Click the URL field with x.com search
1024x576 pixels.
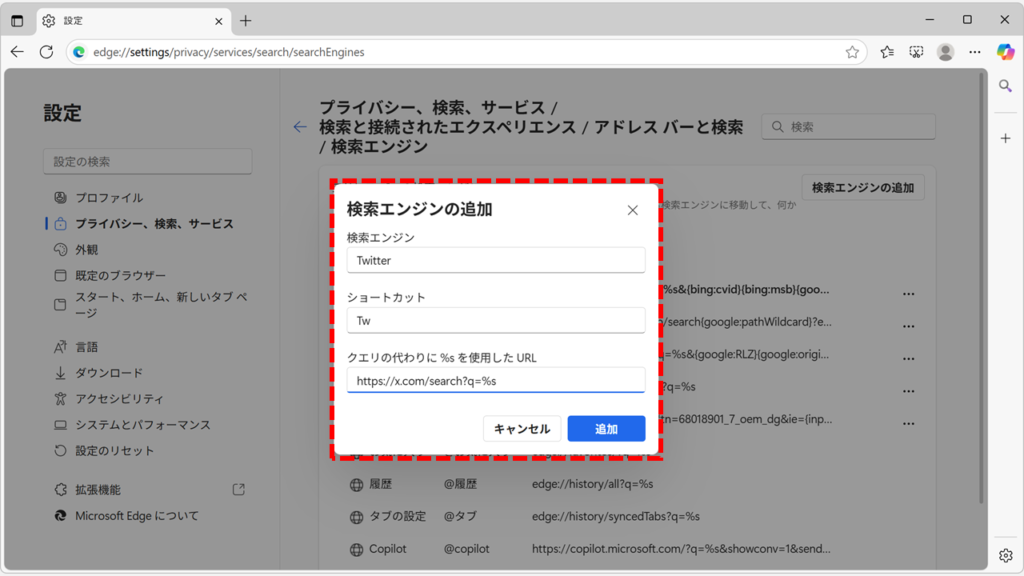496,380
